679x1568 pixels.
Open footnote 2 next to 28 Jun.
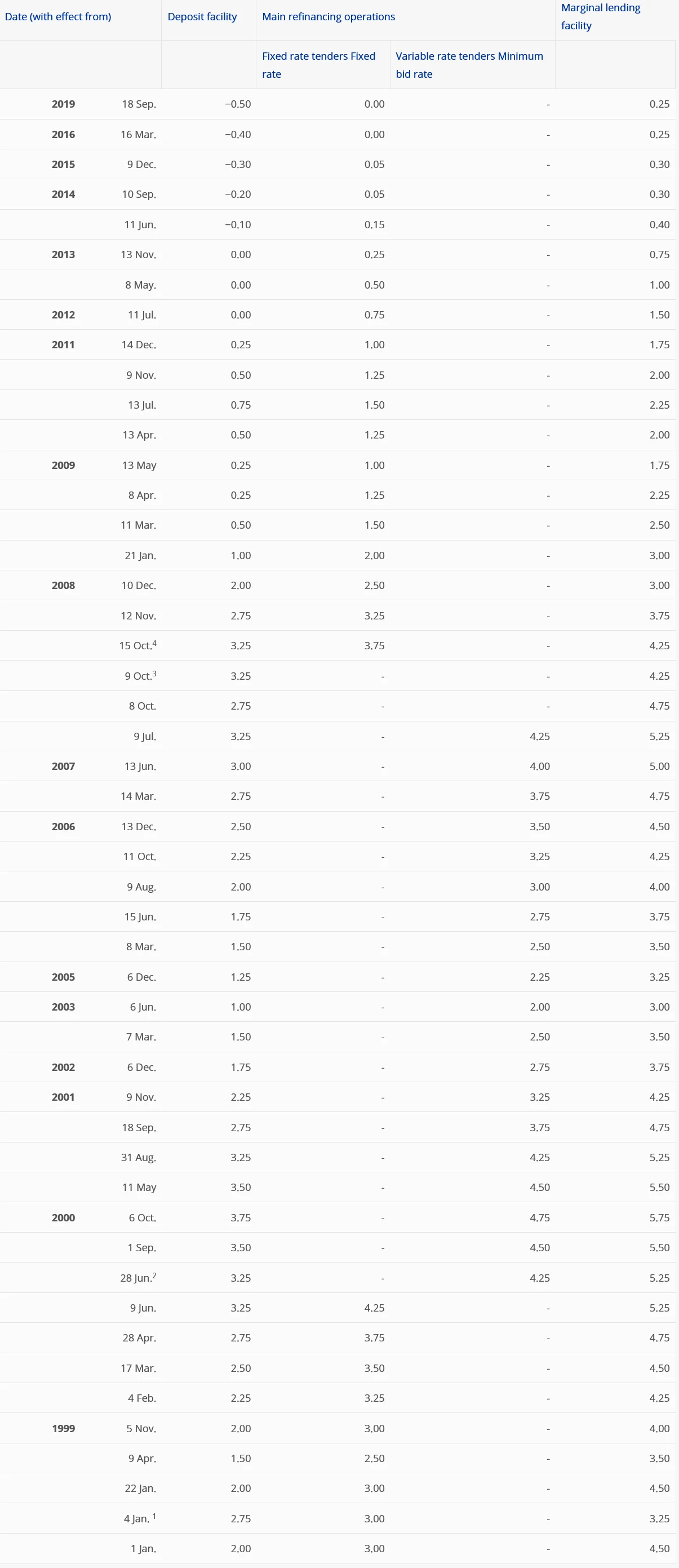[154, 1275]
